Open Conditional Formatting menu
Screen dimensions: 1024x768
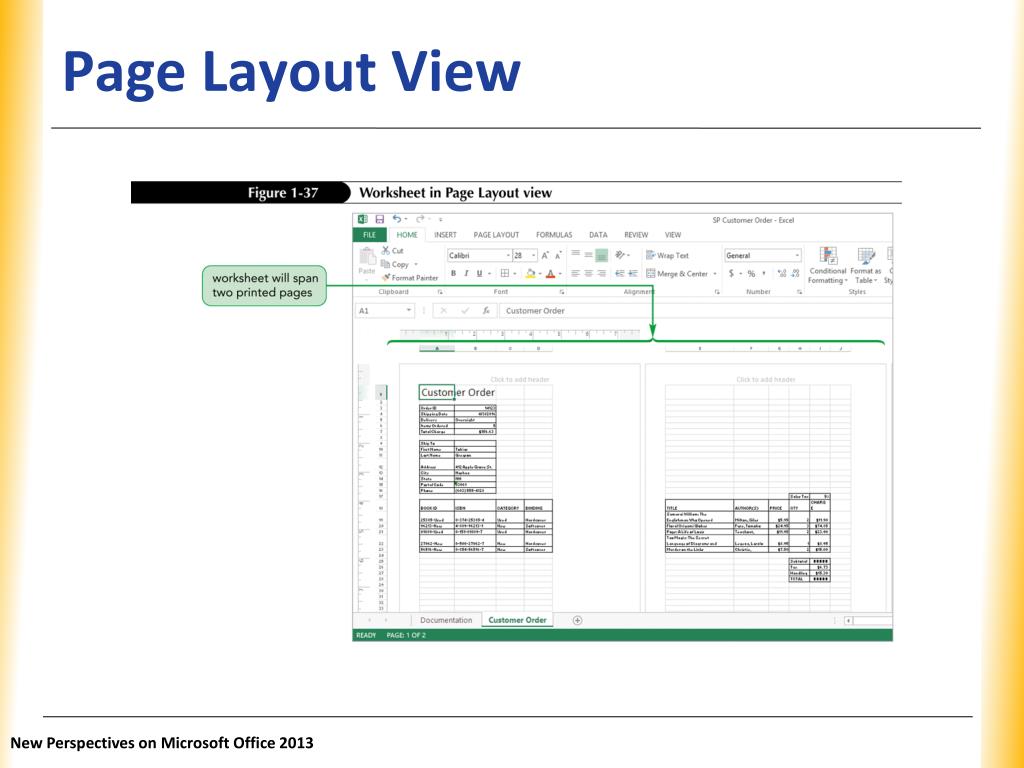827,265
